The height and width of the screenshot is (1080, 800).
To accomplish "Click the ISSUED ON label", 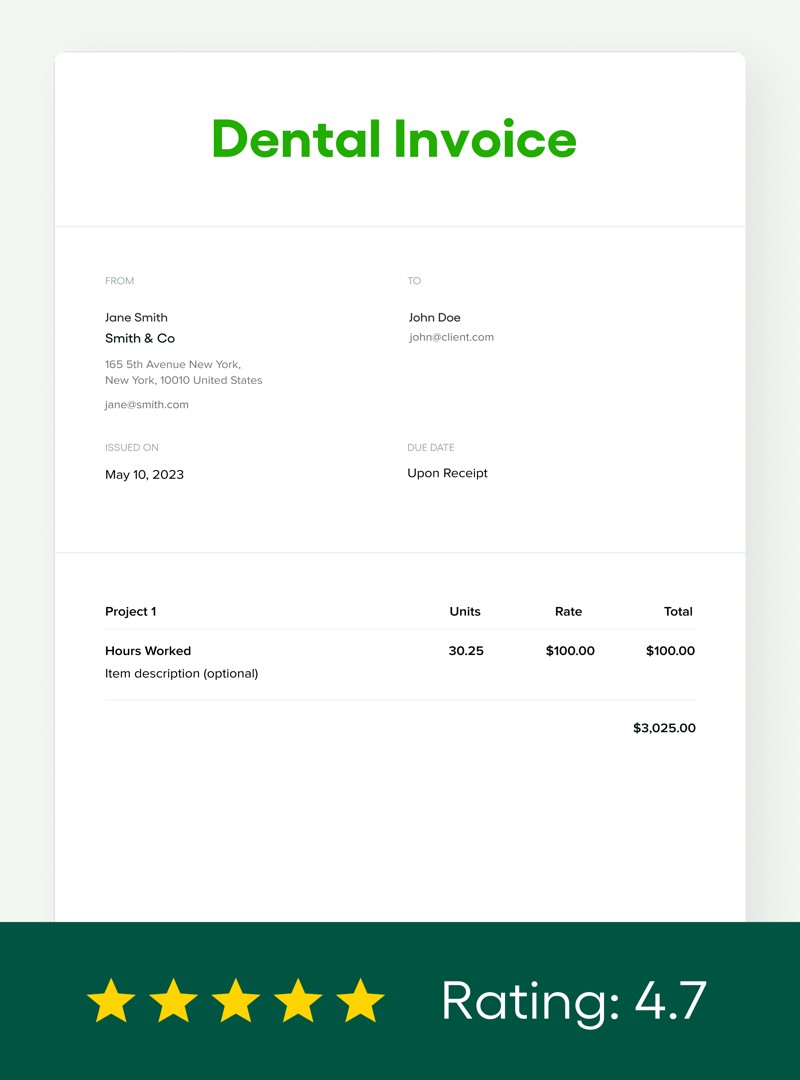I will pyautogui.click(x=132, y=448).
